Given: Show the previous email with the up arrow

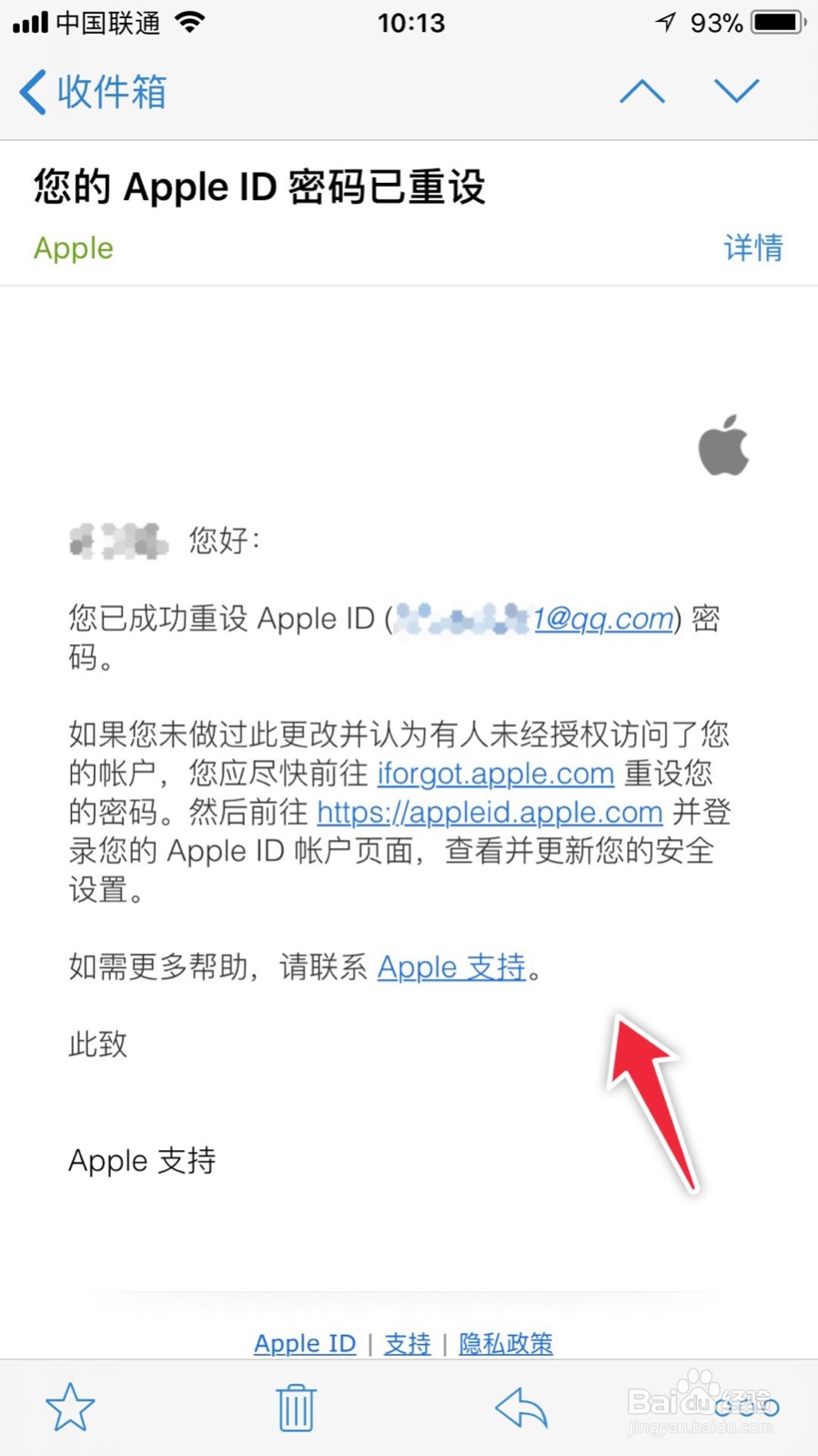Looking at the screenshot, I should [x=642, y=91].
